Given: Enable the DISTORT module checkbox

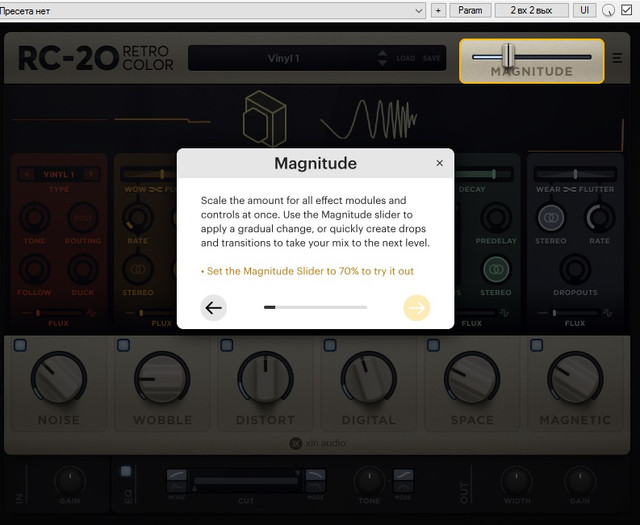Looking at the screenshot, I should coord(227,345).
